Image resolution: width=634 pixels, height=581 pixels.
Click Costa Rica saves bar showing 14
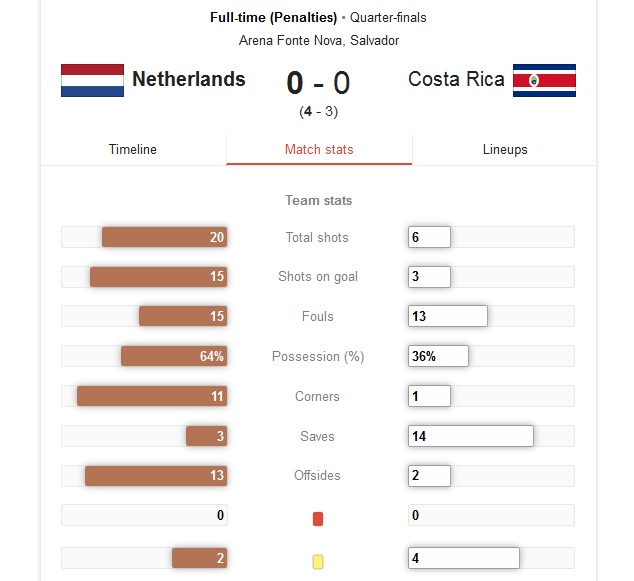click(471, 436)
